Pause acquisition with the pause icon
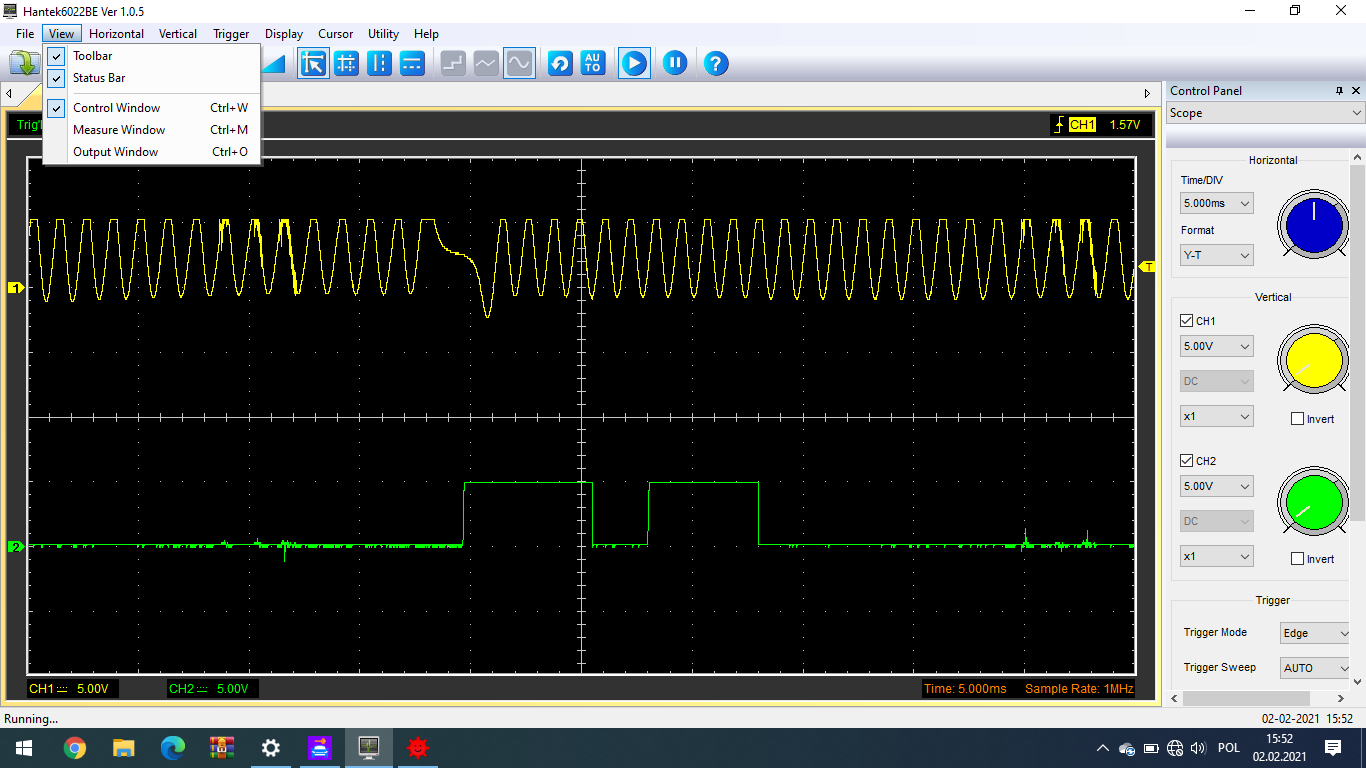The image size is (1366, 768). (x=675, y=64)
